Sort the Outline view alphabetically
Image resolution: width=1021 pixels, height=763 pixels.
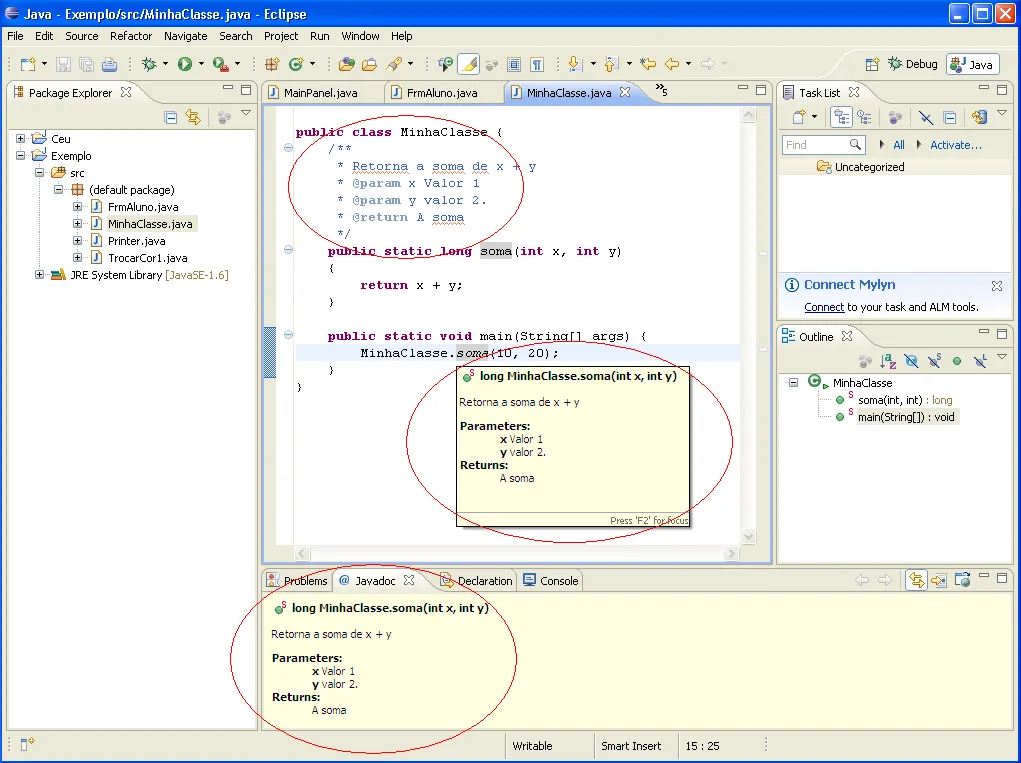(888, 361)
